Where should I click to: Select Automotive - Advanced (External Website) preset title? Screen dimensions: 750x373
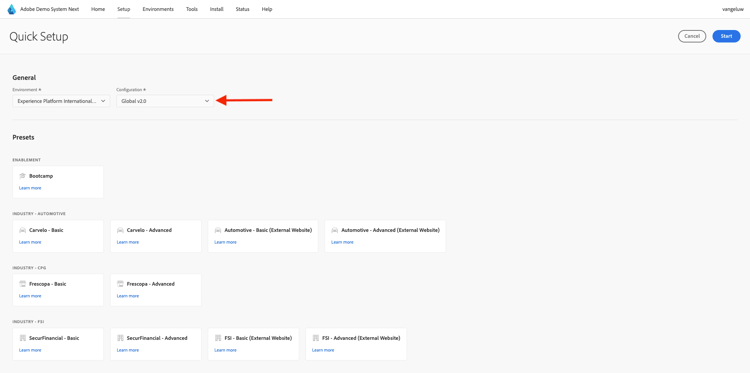pyautogui.click(x=390, y=230)
